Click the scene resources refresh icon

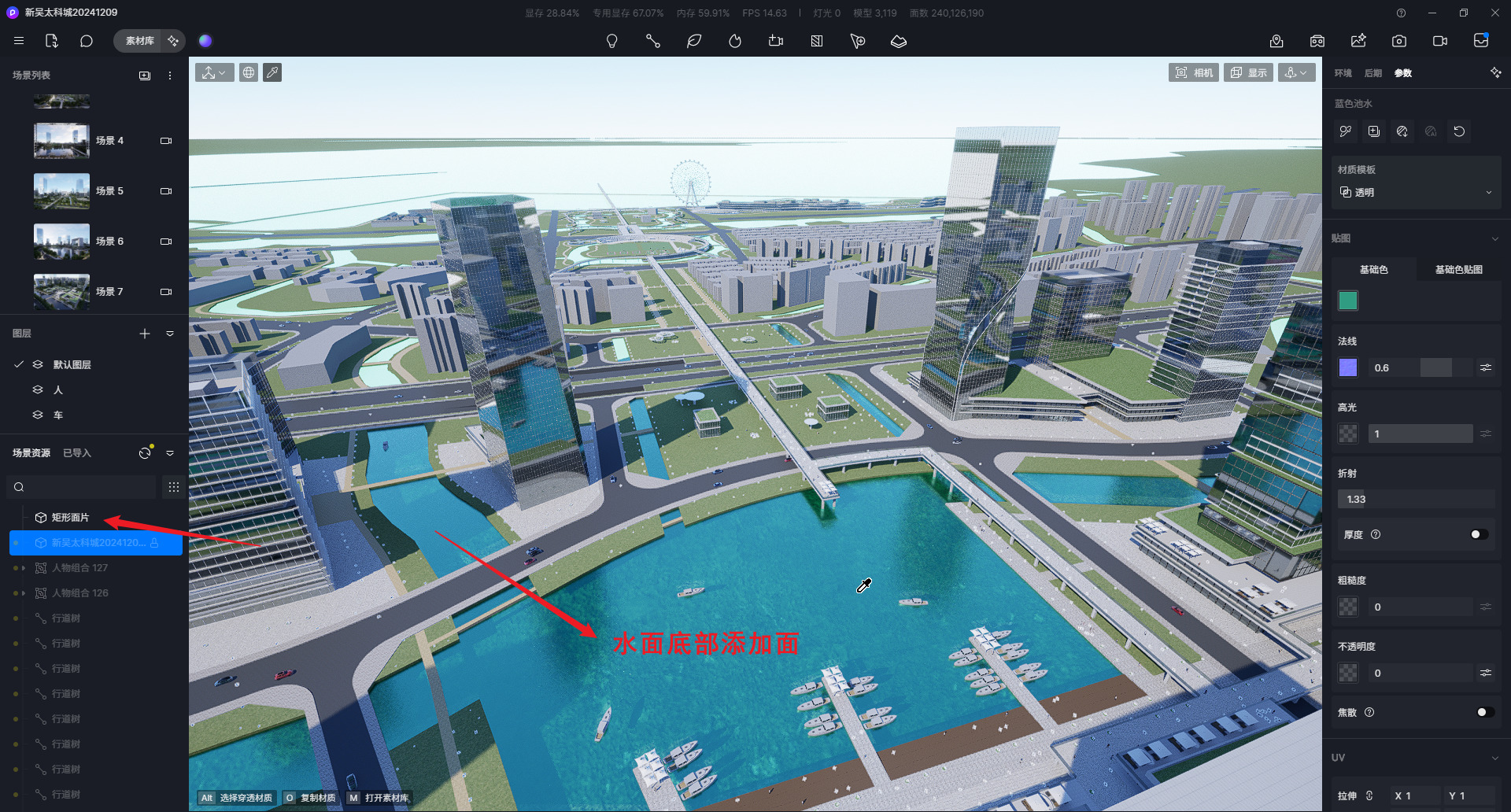(x=145, y=453)
